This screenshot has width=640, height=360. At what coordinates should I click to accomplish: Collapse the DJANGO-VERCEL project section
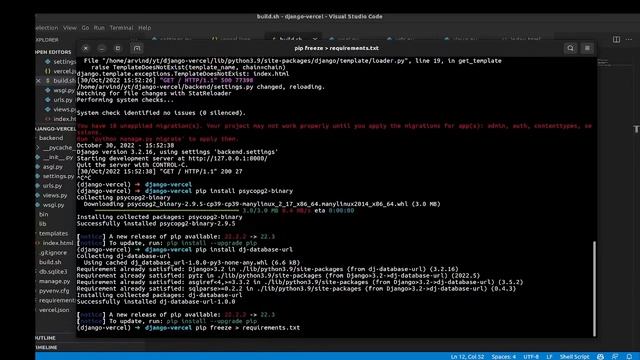[56, 129]
